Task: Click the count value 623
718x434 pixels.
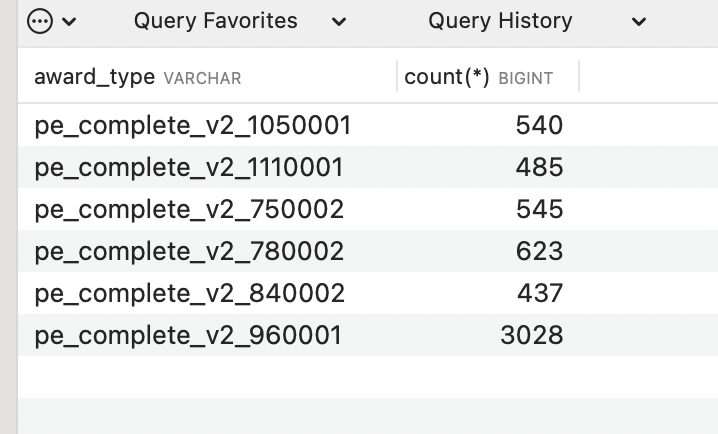Action: [x=539, y=251]
